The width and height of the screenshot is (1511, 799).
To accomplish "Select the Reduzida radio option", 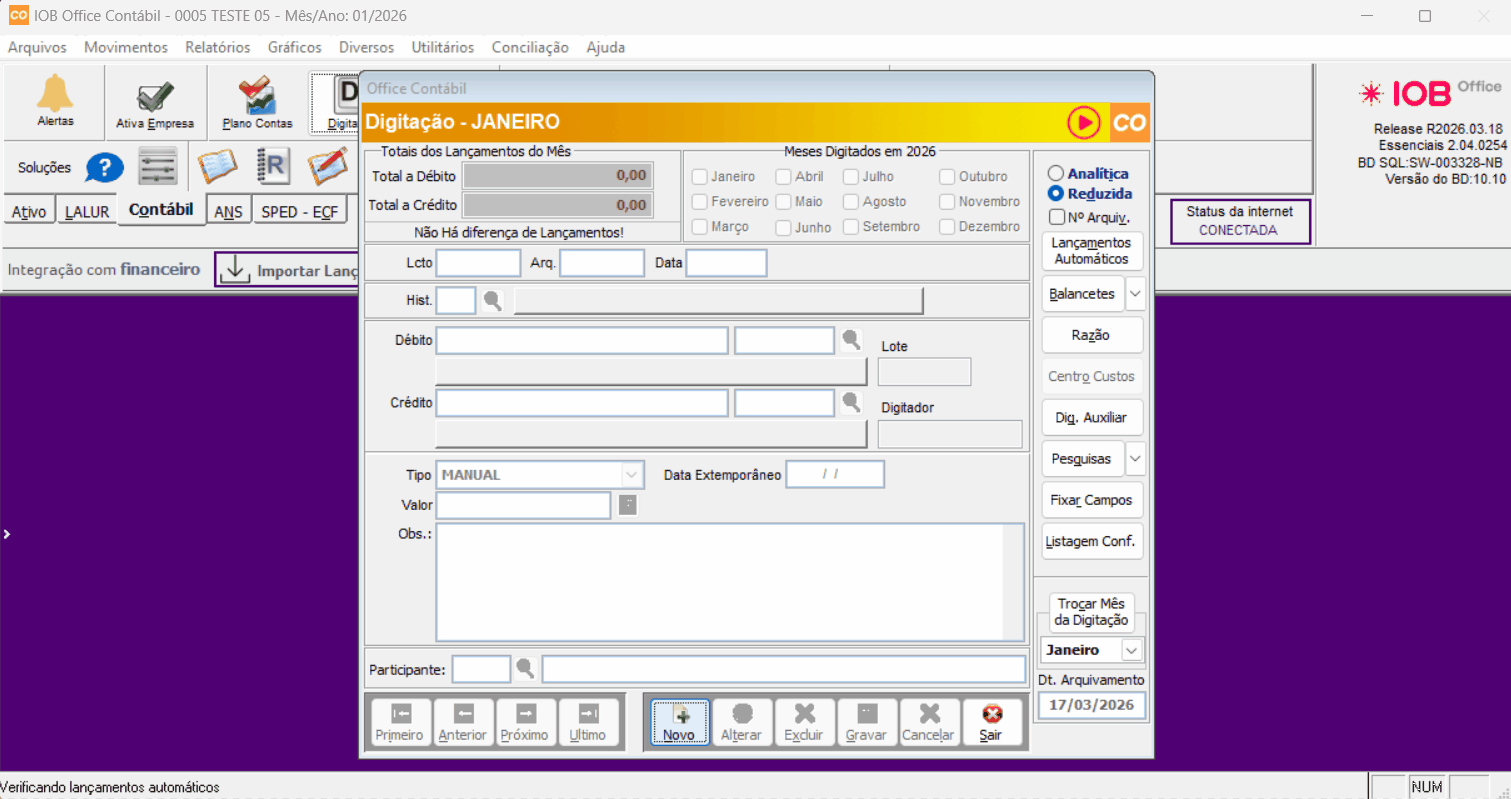I will (x=1055, y=194).
